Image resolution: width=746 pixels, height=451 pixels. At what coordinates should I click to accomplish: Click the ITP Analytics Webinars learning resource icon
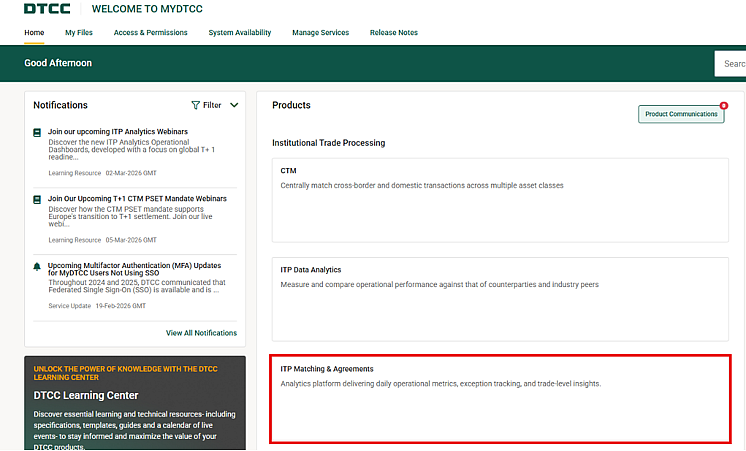(x=37, y=132)
